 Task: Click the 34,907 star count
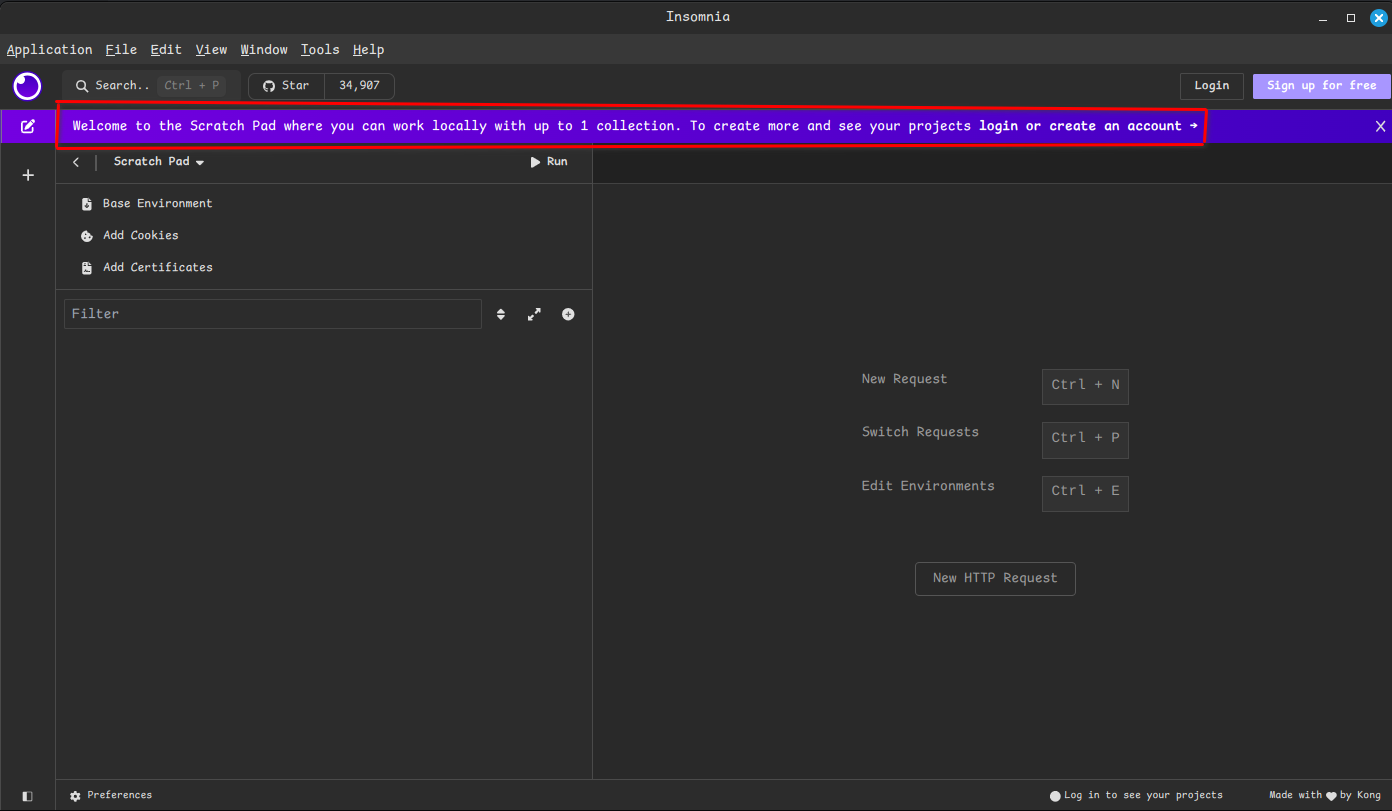(x=359, y=86)
